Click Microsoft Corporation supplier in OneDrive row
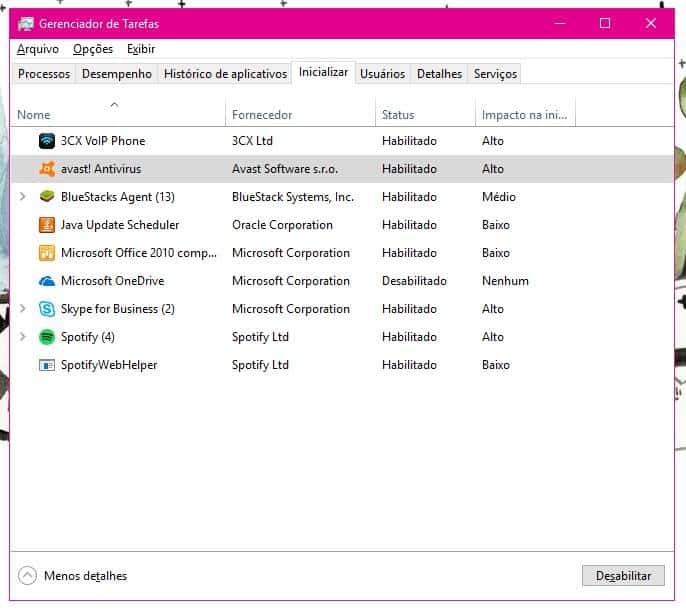Viewport: 686px width, 610px height. [291, 281]
